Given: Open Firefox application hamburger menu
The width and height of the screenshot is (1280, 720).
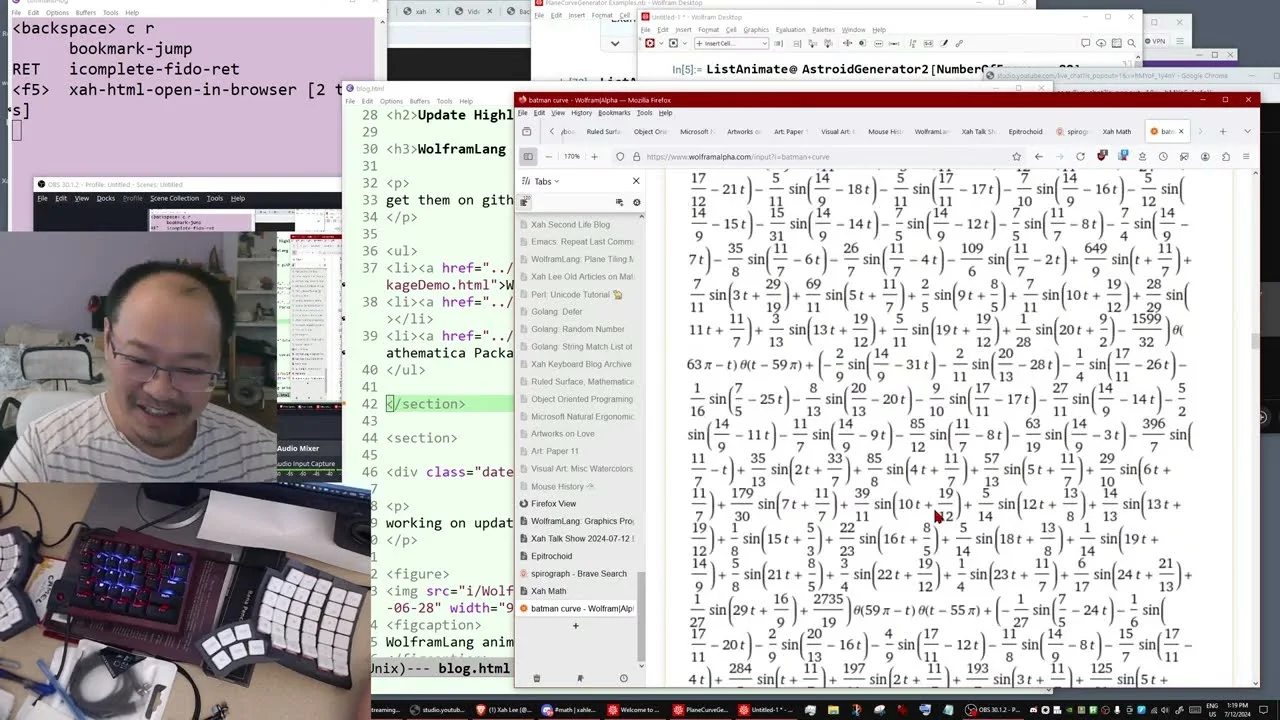Looking at the screenshot, I should tap(1246, 157).
